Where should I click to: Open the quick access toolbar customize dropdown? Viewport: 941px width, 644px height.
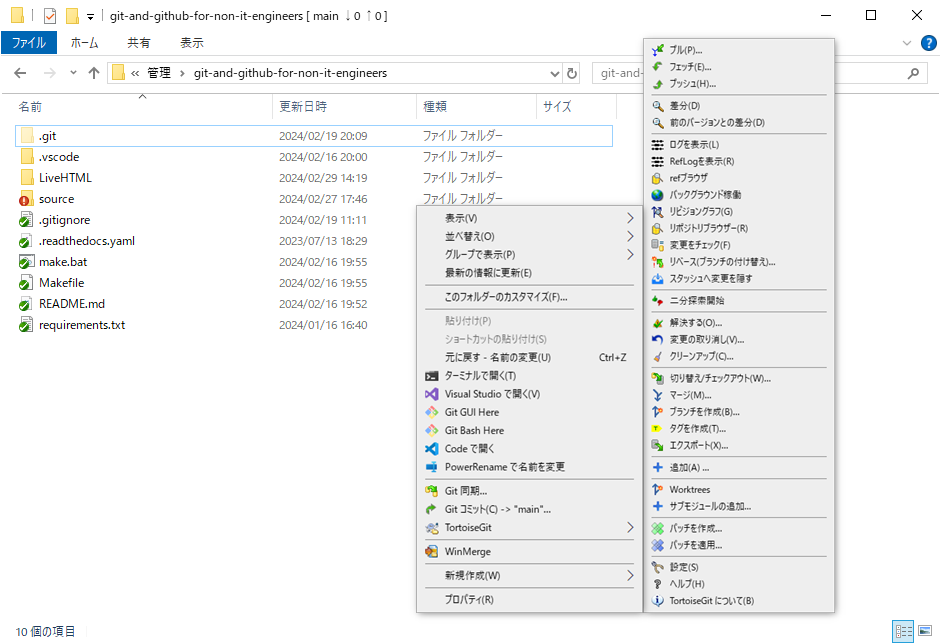click(90, 17)
